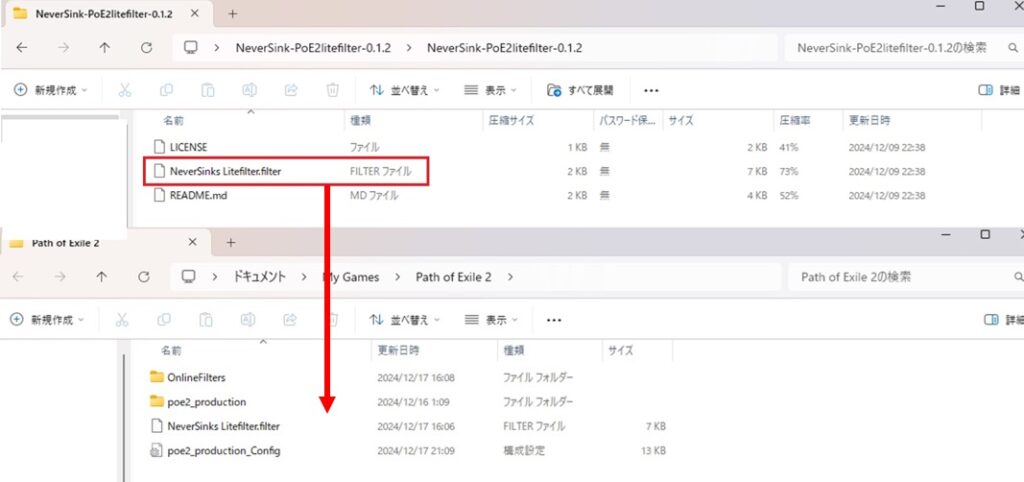Screen dimensions: 1024x482
Task: Open the OnlineFilters folder
Action: 197,377
